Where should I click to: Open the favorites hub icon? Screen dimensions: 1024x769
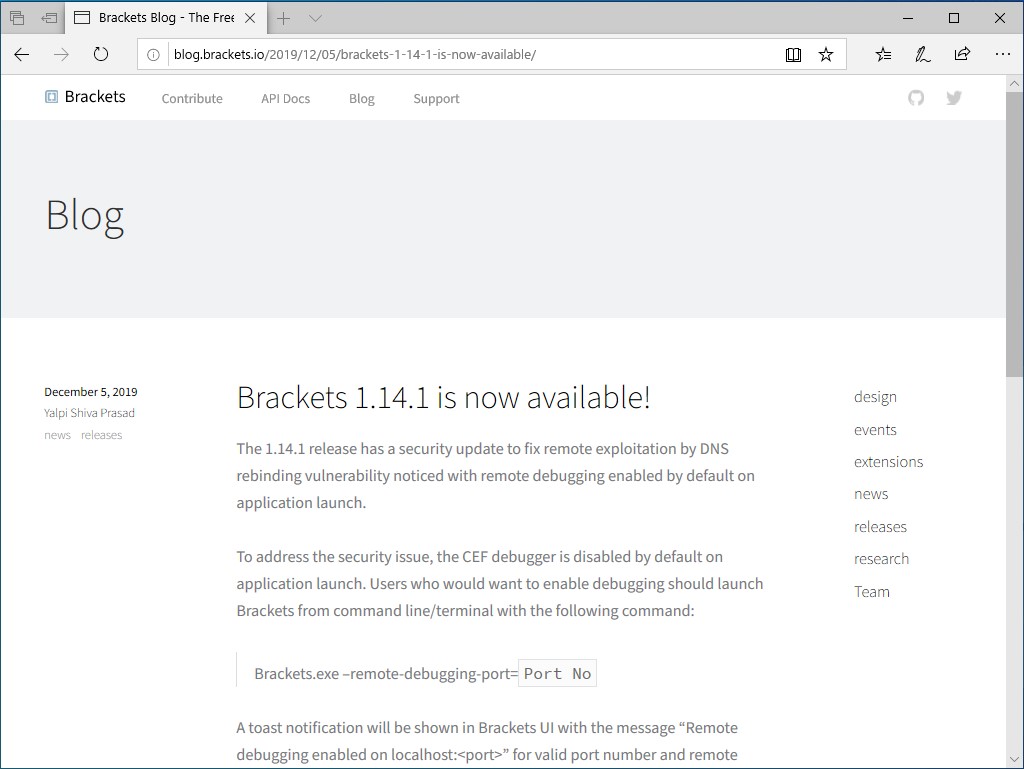point(882,55)
